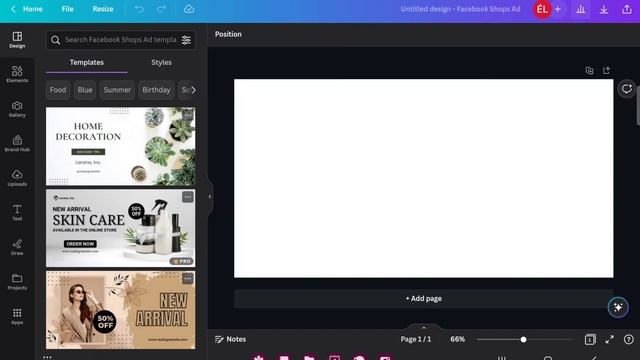The height and width of the screenshot is (360, 640).
Task: Open the Position panel
Action: tap(228, 34)
